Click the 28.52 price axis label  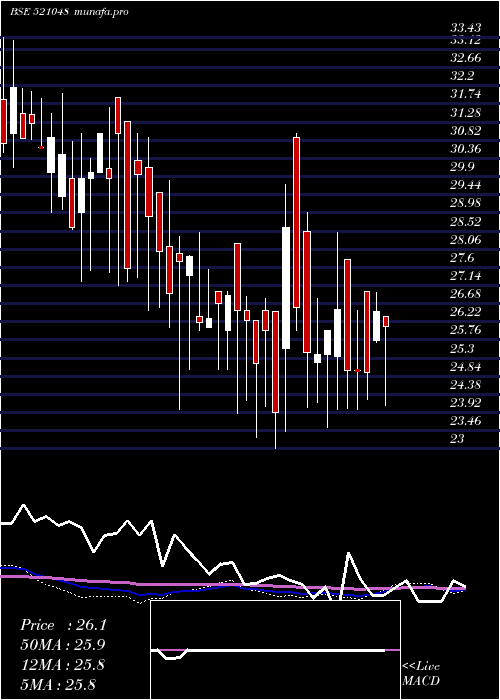(x=466, y=222)
